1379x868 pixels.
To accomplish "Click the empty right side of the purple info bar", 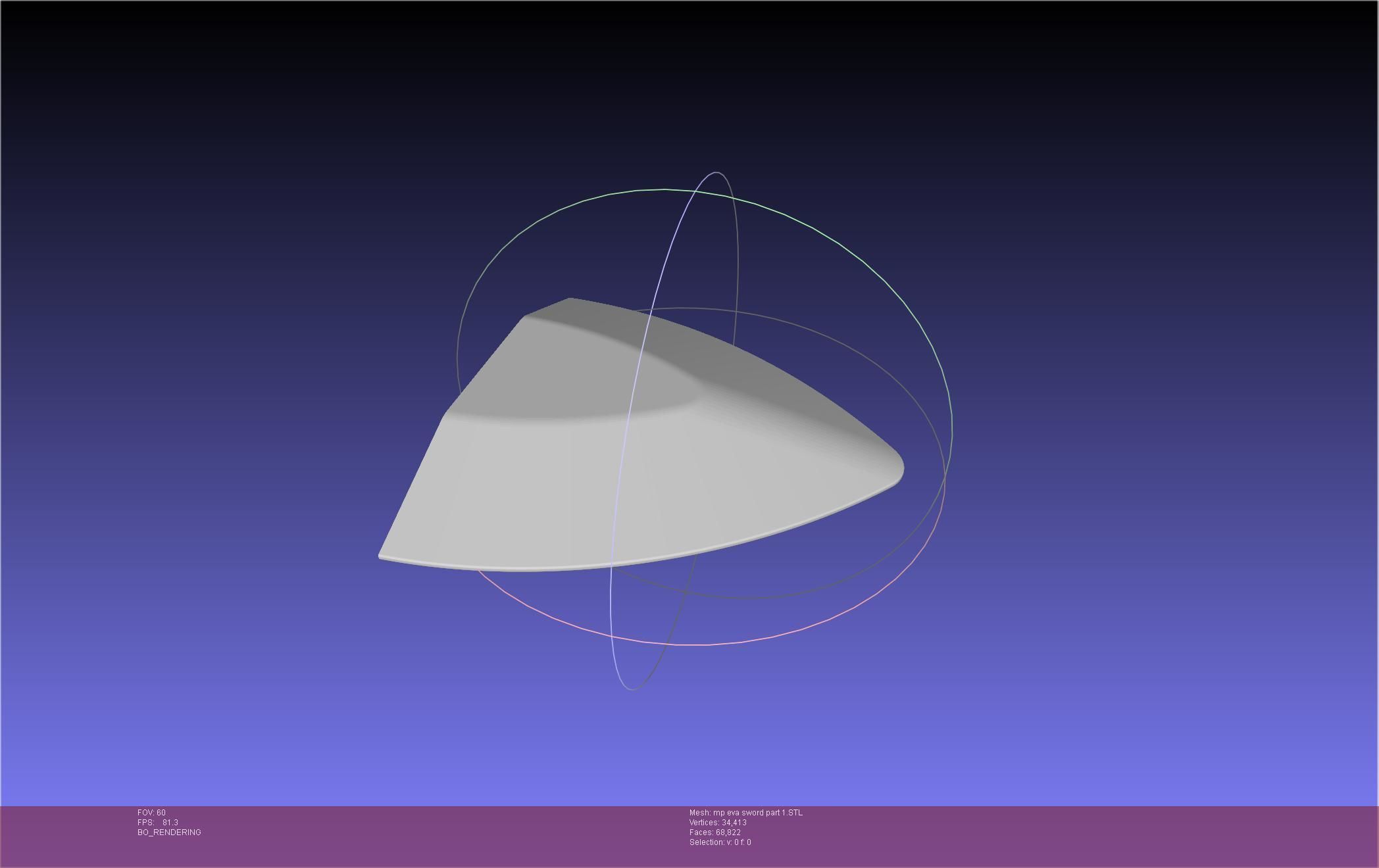I will point(1118,835).
